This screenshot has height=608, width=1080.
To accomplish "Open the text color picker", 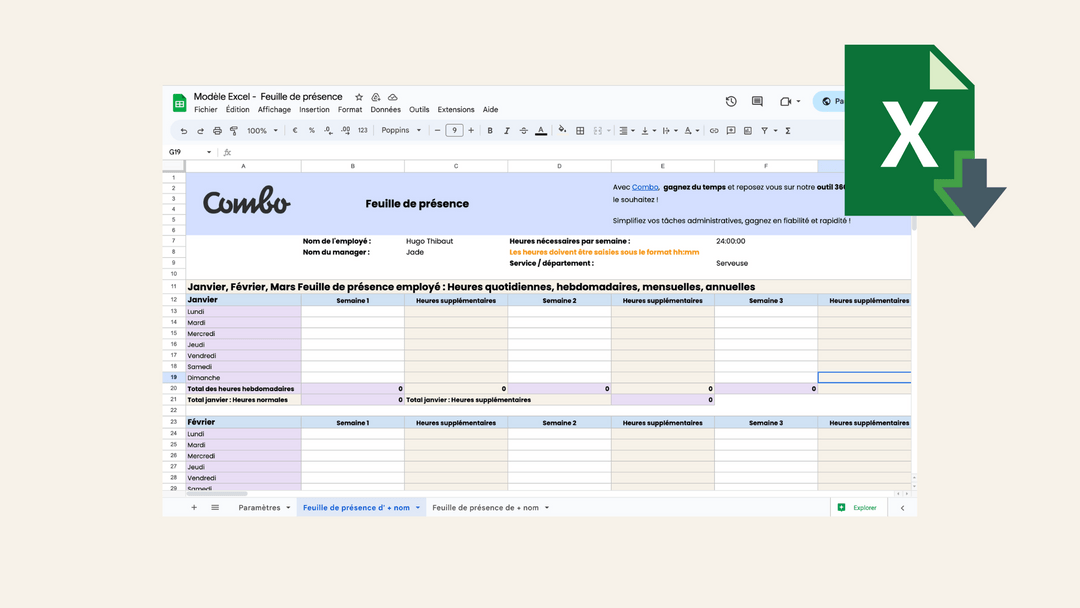I will pyautogui.click(x=541, y=130).
